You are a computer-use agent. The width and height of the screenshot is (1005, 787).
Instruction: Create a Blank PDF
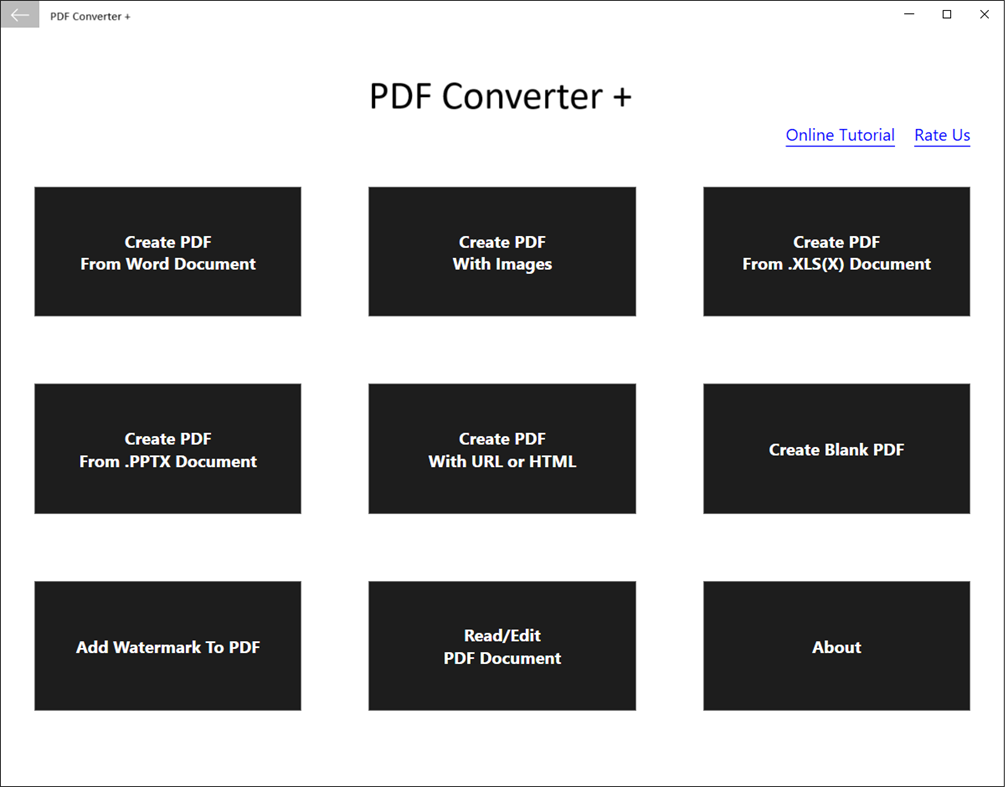(x=836, y=448)
